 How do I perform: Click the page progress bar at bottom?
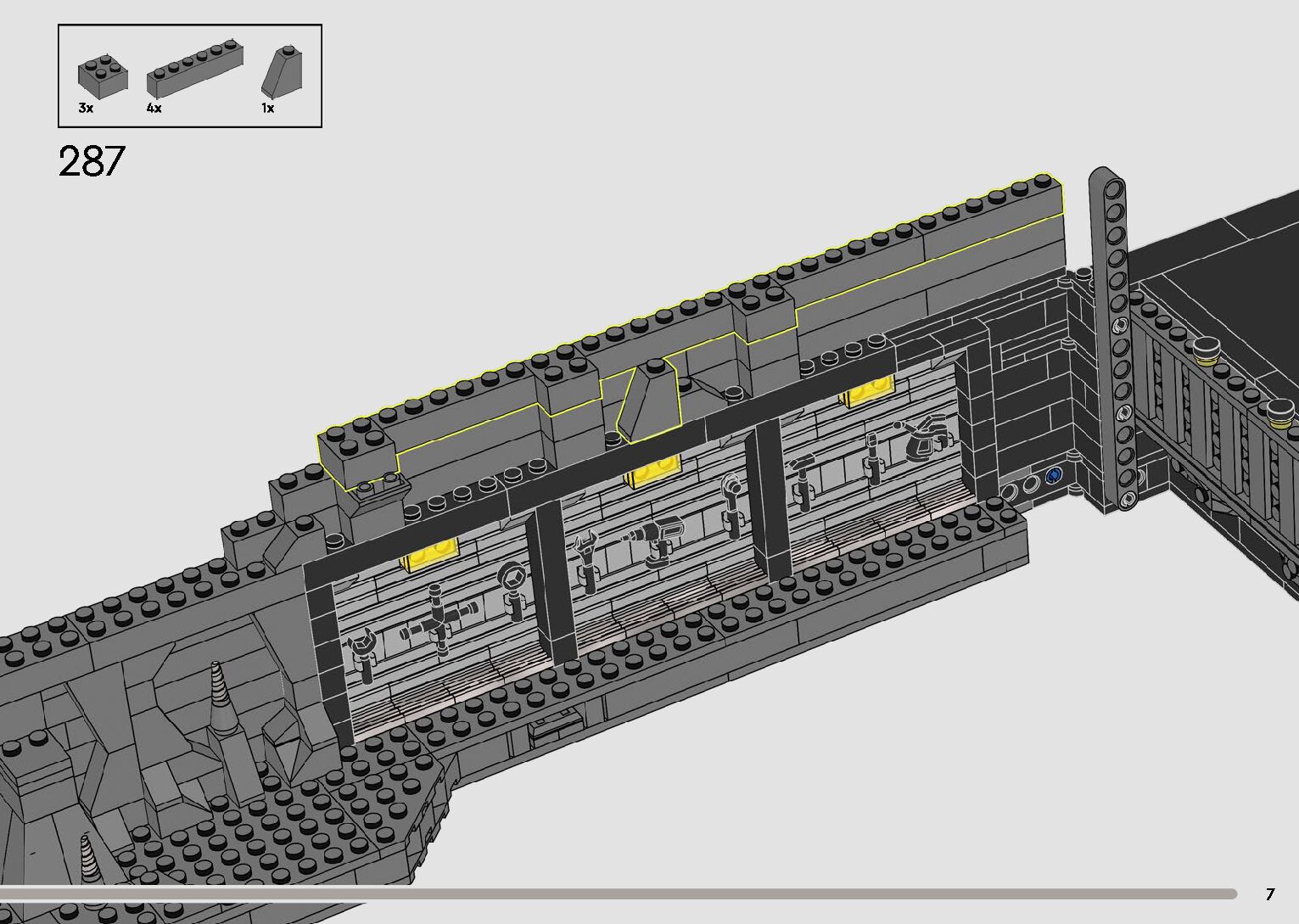click(x=618, y=893)
